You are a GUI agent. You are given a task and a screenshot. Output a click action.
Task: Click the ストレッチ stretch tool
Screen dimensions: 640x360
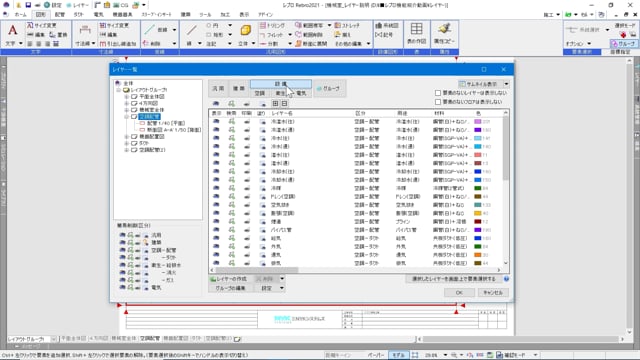pyautogui.click(x=347, y=25)
